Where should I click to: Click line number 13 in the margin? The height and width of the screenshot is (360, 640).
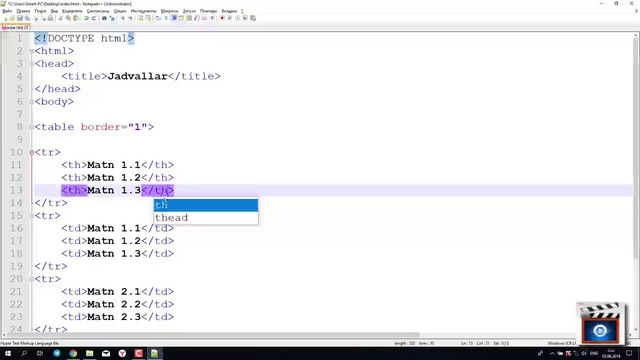pyautogui.click(x=16, y=190)
